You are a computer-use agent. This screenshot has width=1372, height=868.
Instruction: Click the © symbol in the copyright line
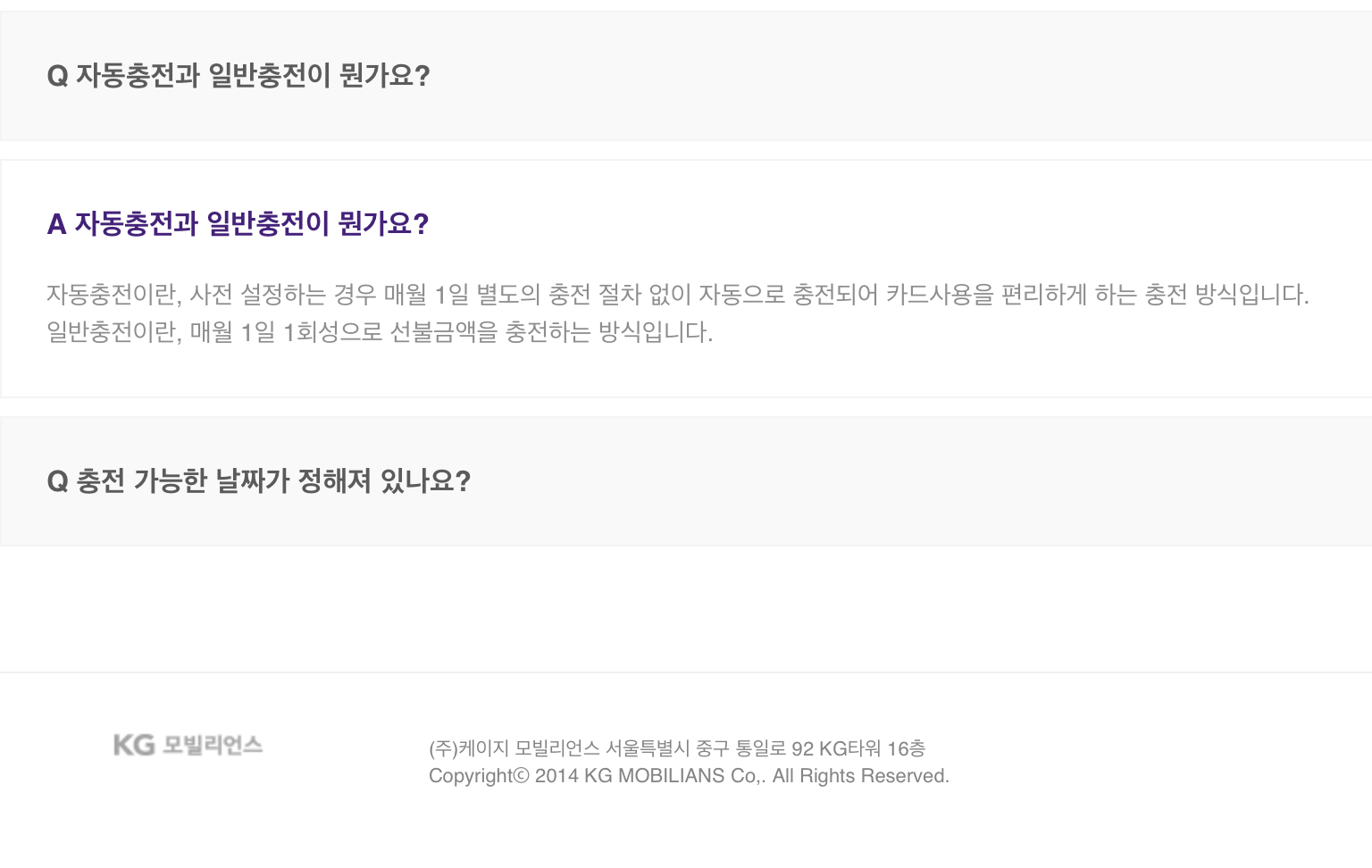(522, 776)
